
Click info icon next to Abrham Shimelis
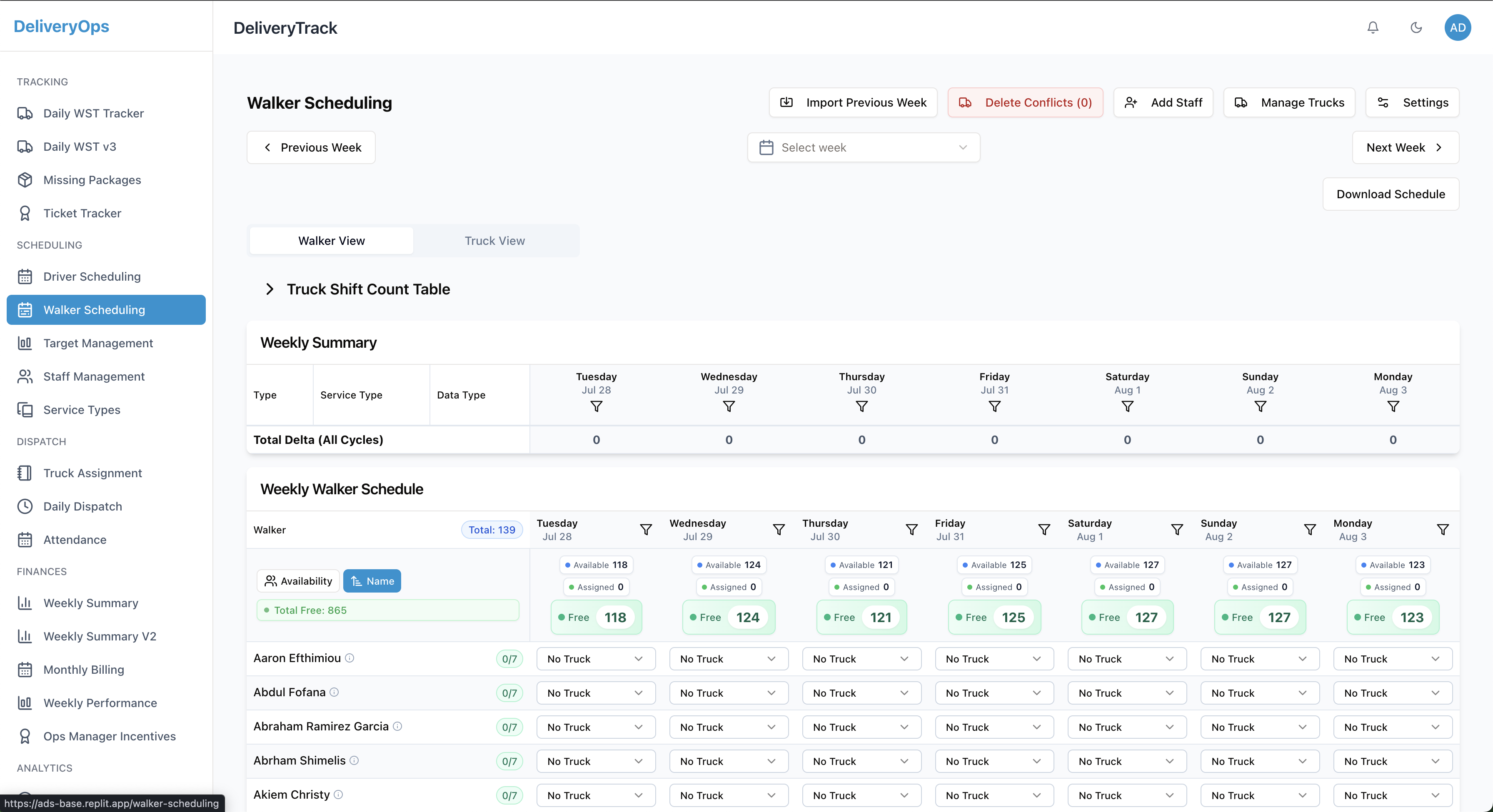coord(354,760)
